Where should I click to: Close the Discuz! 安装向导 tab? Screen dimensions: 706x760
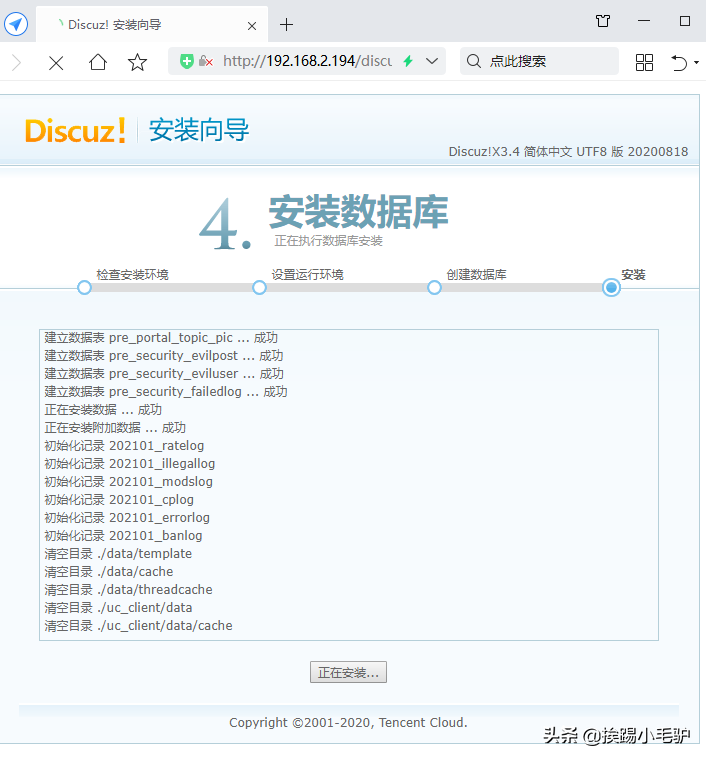(x=252, y=26)
